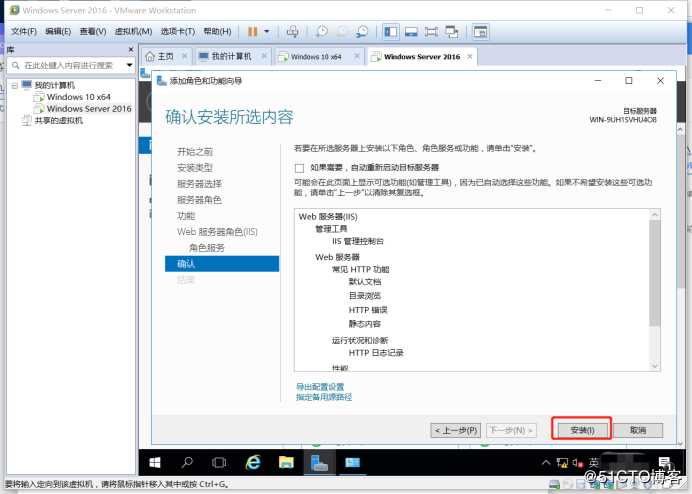The image size is (692, 494).
Task: Close the 库 library panel
Action: (131, 49)
